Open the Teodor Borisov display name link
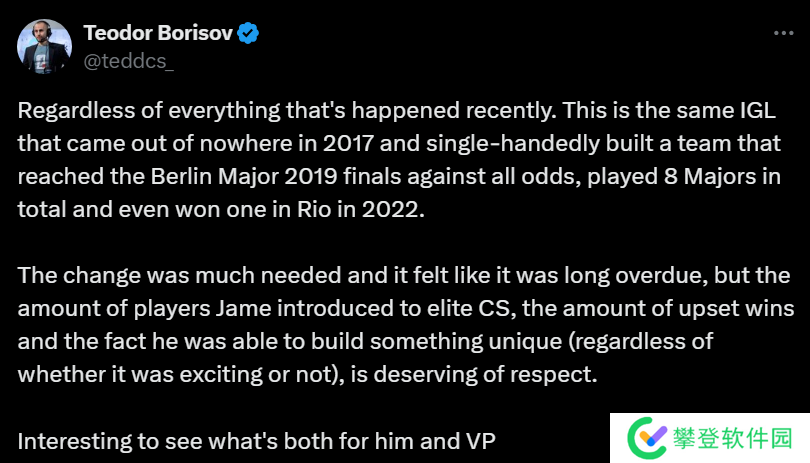 [x=158, y=33]
